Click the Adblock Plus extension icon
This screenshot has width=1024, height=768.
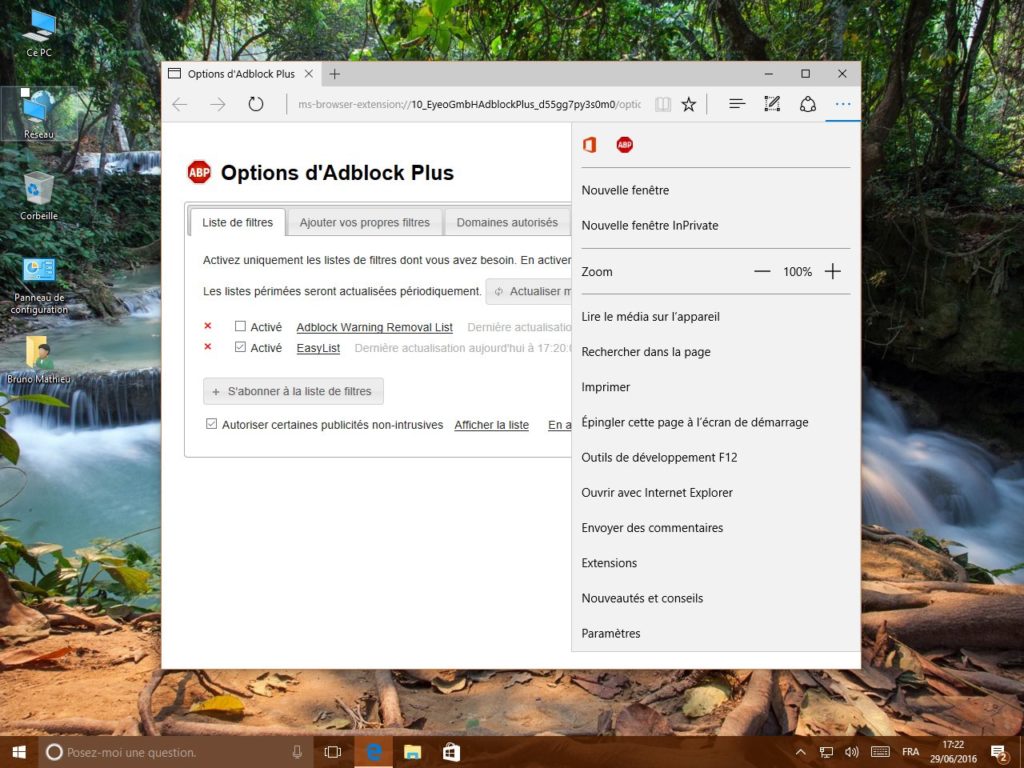(x=625, y=144)
